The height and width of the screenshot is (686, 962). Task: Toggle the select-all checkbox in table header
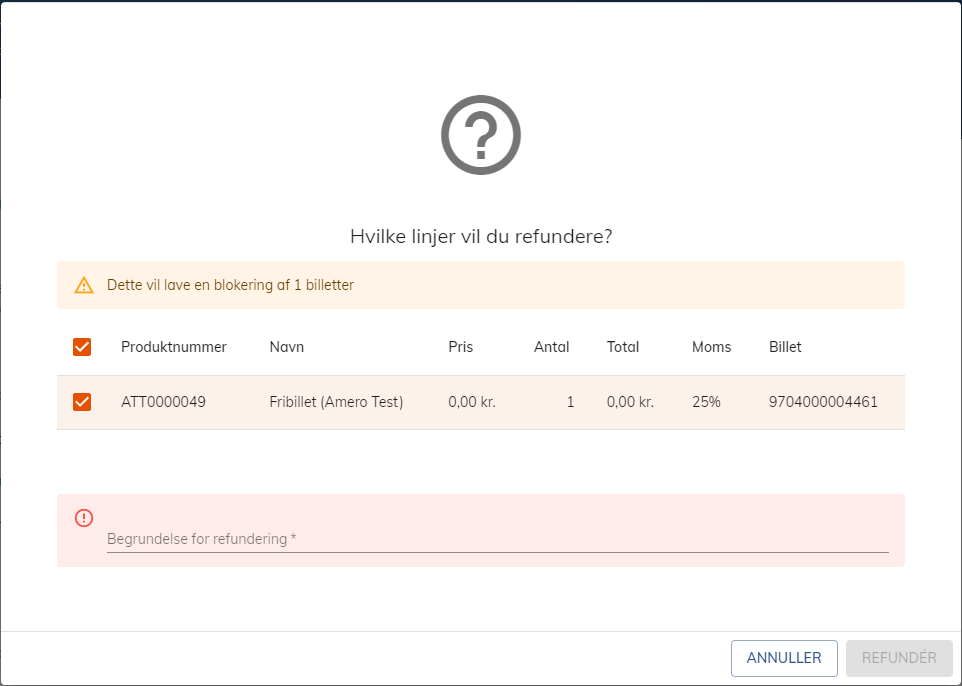(82, 347)
